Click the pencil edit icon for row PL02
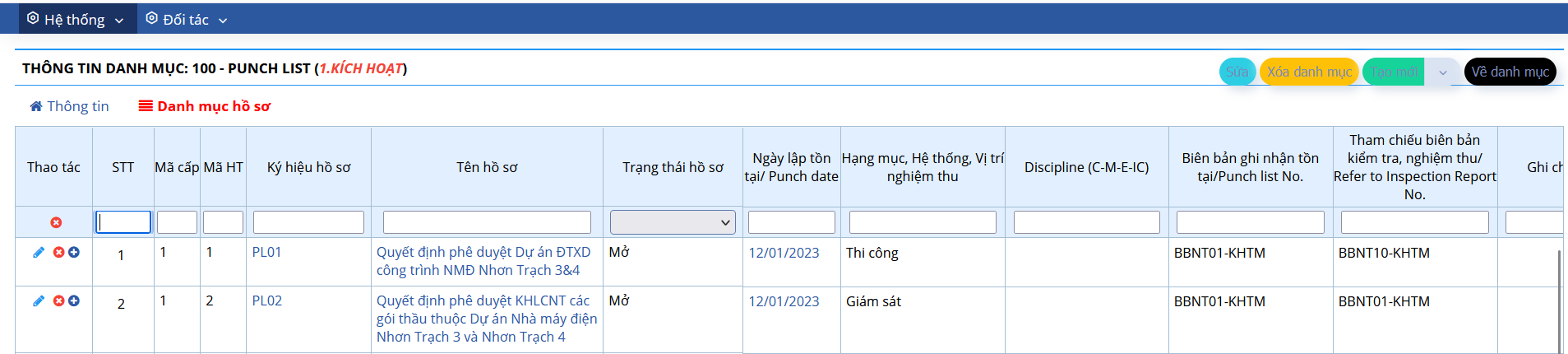 [39, 301]
